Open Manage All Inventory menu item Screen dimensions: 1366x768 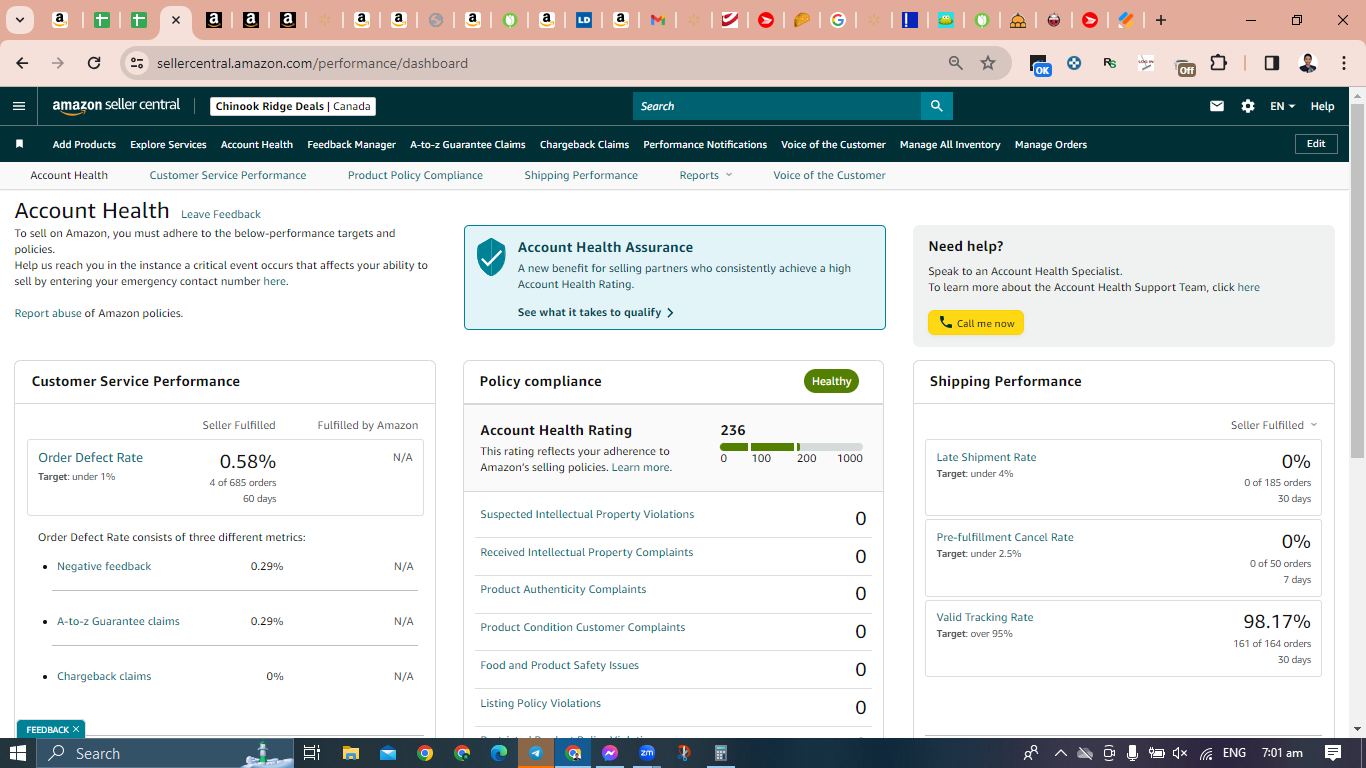click(x=950, y=144)
